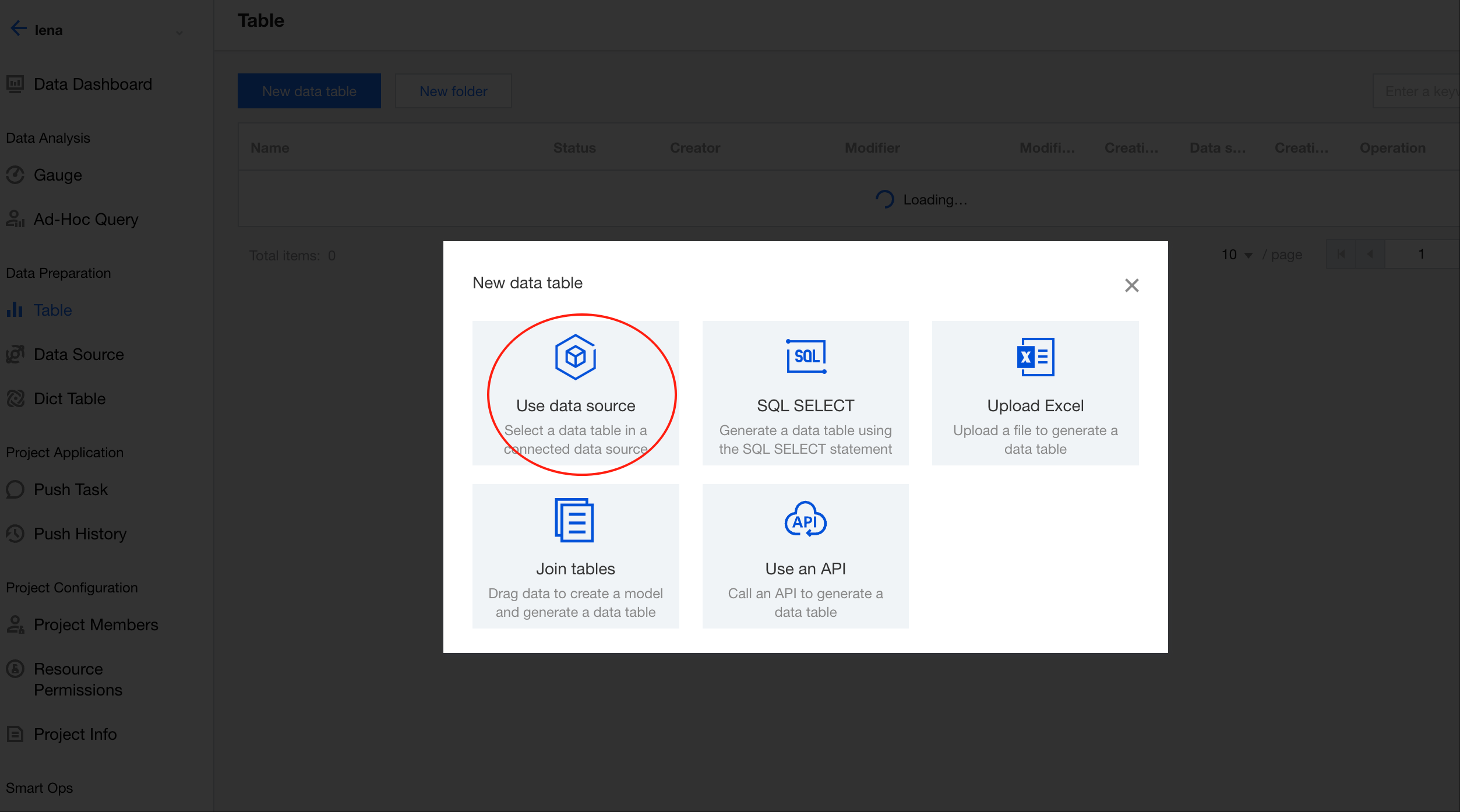Open Gauge in the sidebar
The image size is (1460, 812).
(x=57, y=175)
